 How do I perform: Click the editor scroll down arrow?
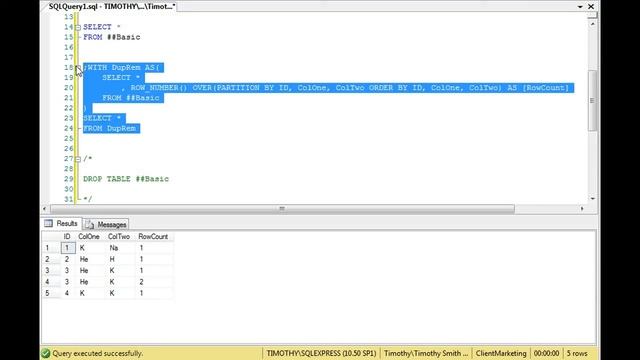coord(592,199)
